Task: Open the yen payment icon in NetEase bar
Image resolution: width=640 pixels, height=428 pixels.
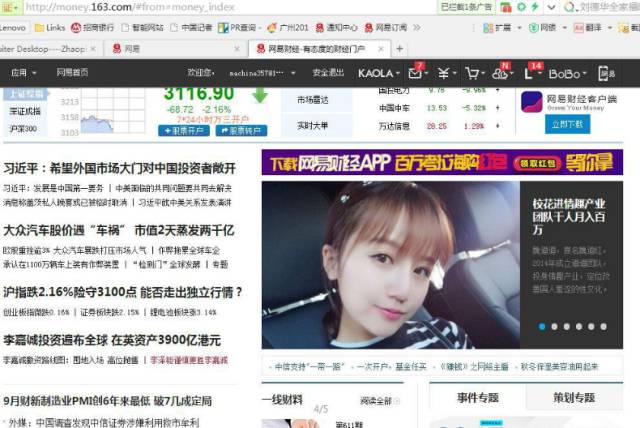Action: tap(443, 73)
